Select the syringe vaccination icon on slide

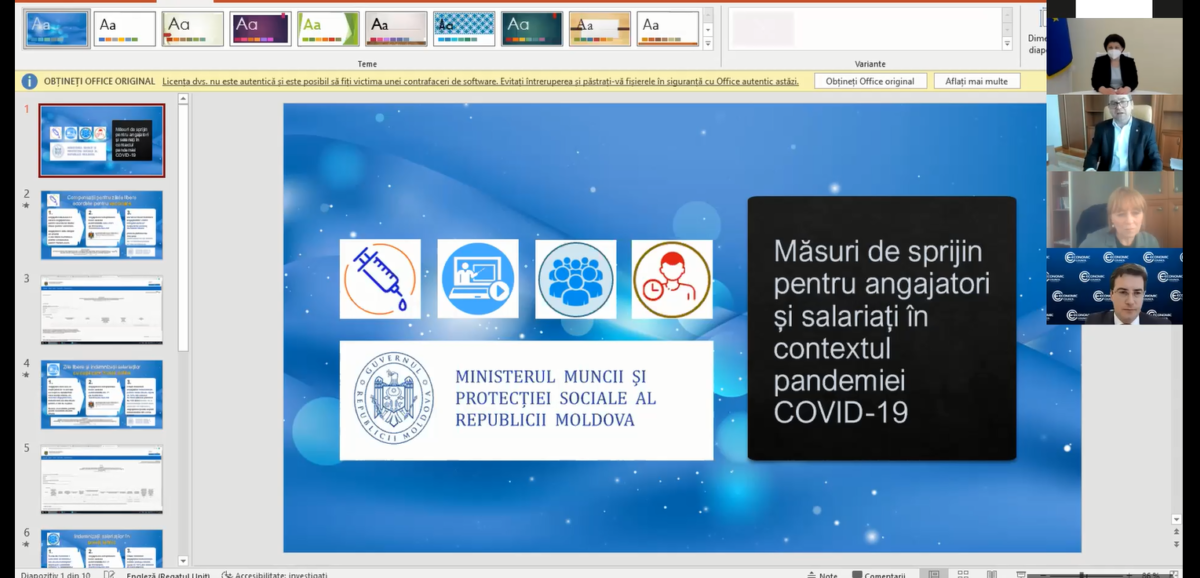tap(380, 279)
